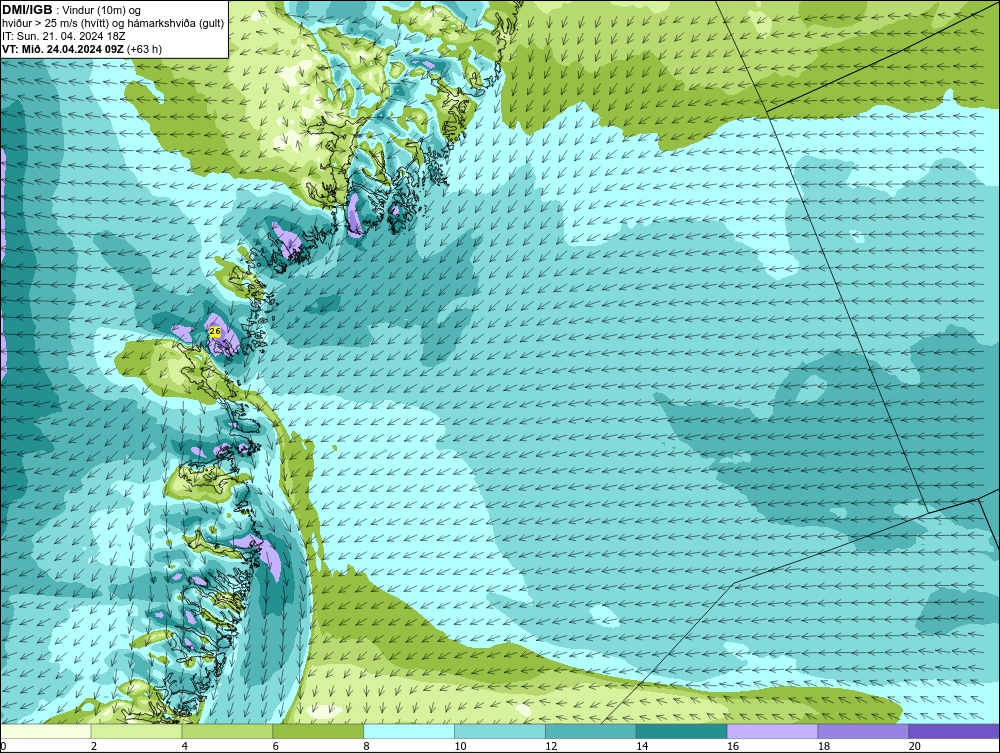Click the DMI/IGB title text
This screenshot has width=1000, height=753.
[x=27, y=10]
